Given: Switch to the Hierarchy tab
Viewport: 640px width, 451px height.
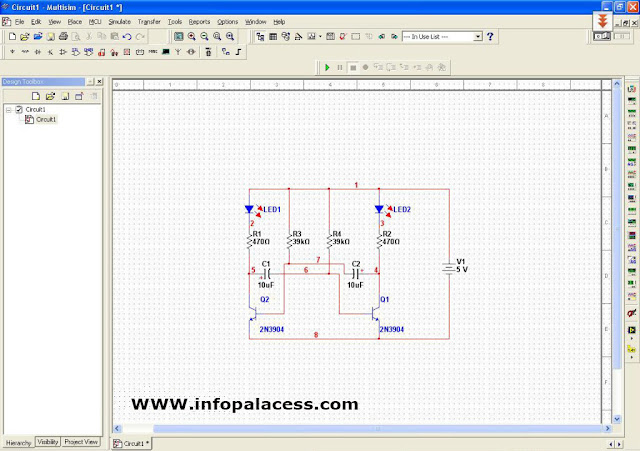Looking at the screenshot, I should (x=19, y=442).
